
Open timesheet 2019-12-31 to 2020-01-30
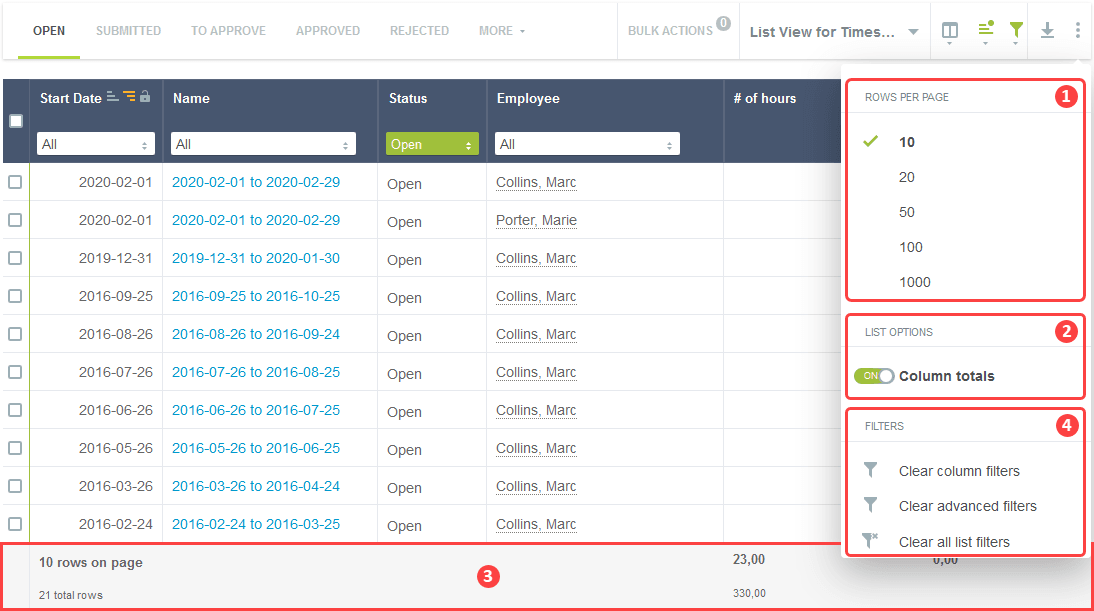[x=256, y=258]
